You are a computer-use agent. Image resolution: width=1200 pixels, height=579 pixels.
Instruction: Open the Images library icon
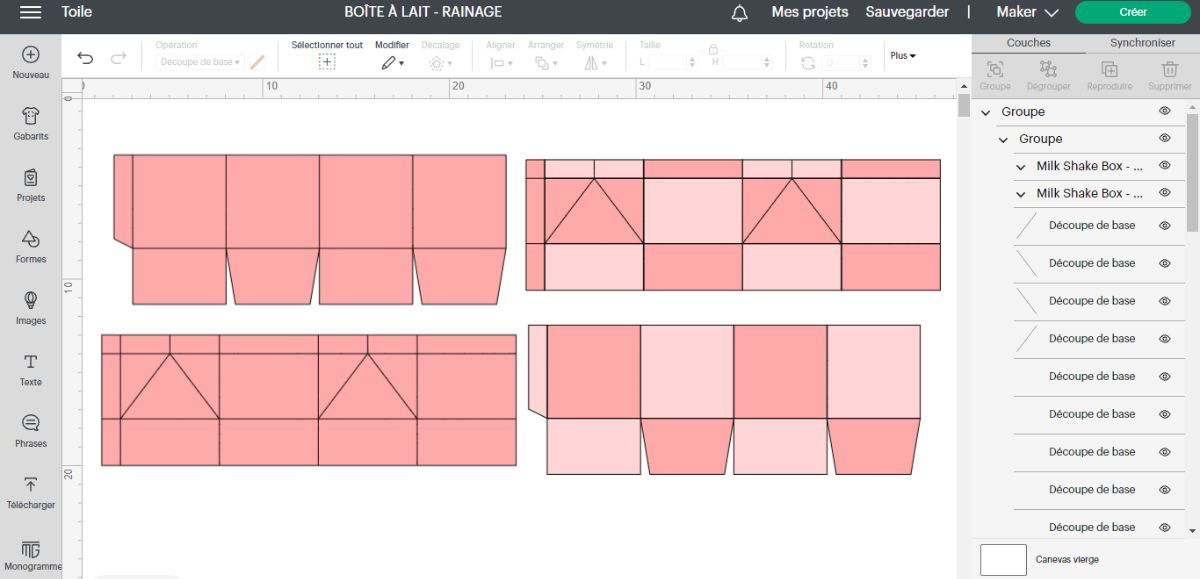pyautogui.click(x=30, y=301)
